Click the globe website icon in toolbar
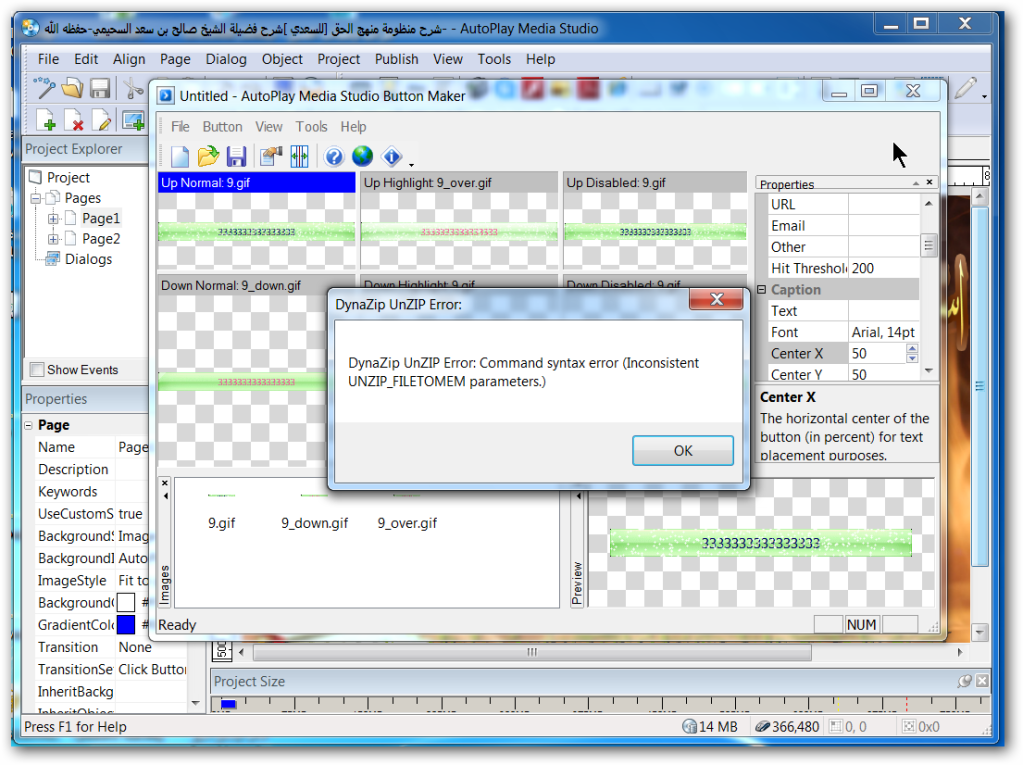 click(362, 156)
